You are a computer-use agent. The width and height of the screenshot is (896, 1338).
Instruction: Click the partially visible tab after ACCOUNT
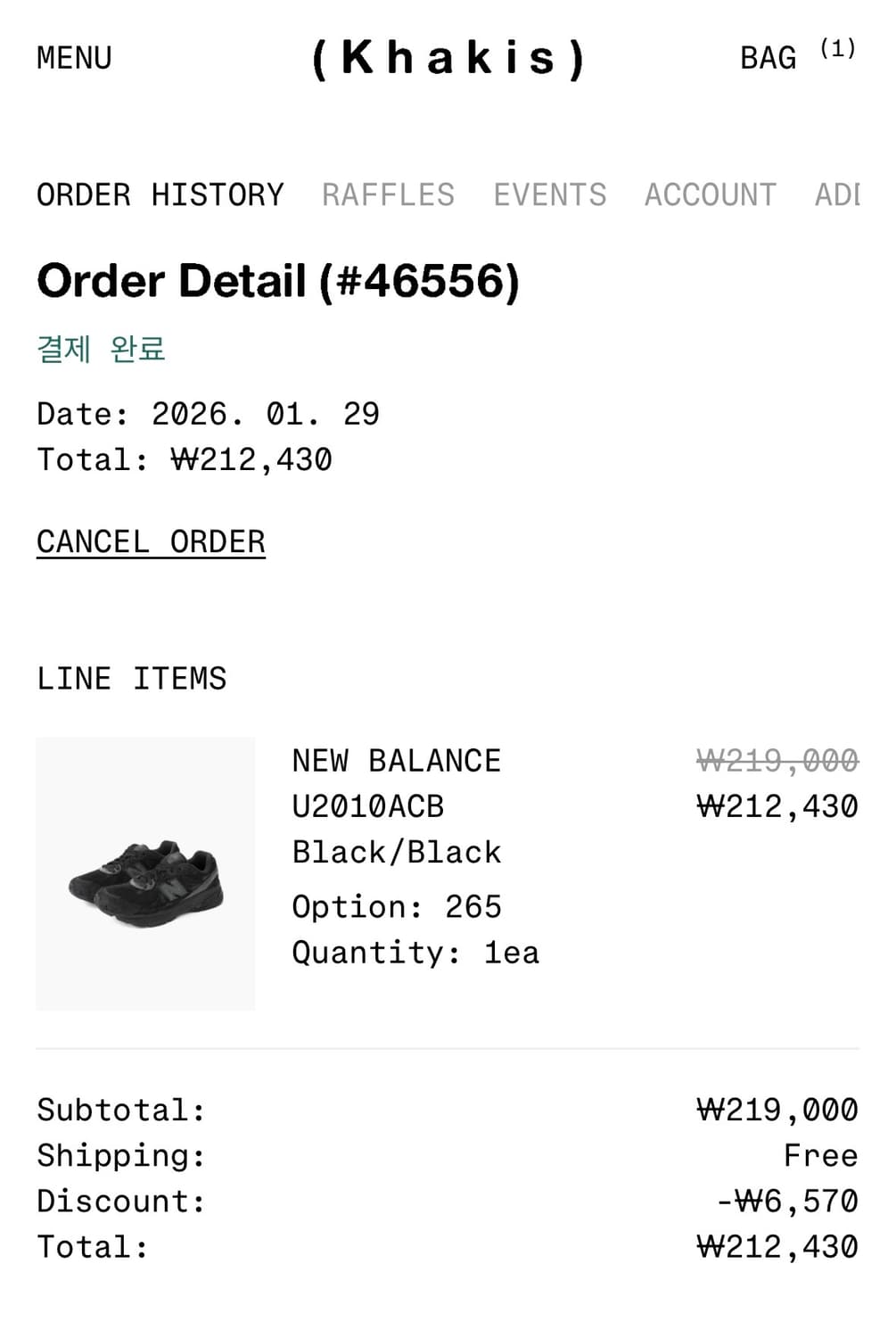click(837, 194)
